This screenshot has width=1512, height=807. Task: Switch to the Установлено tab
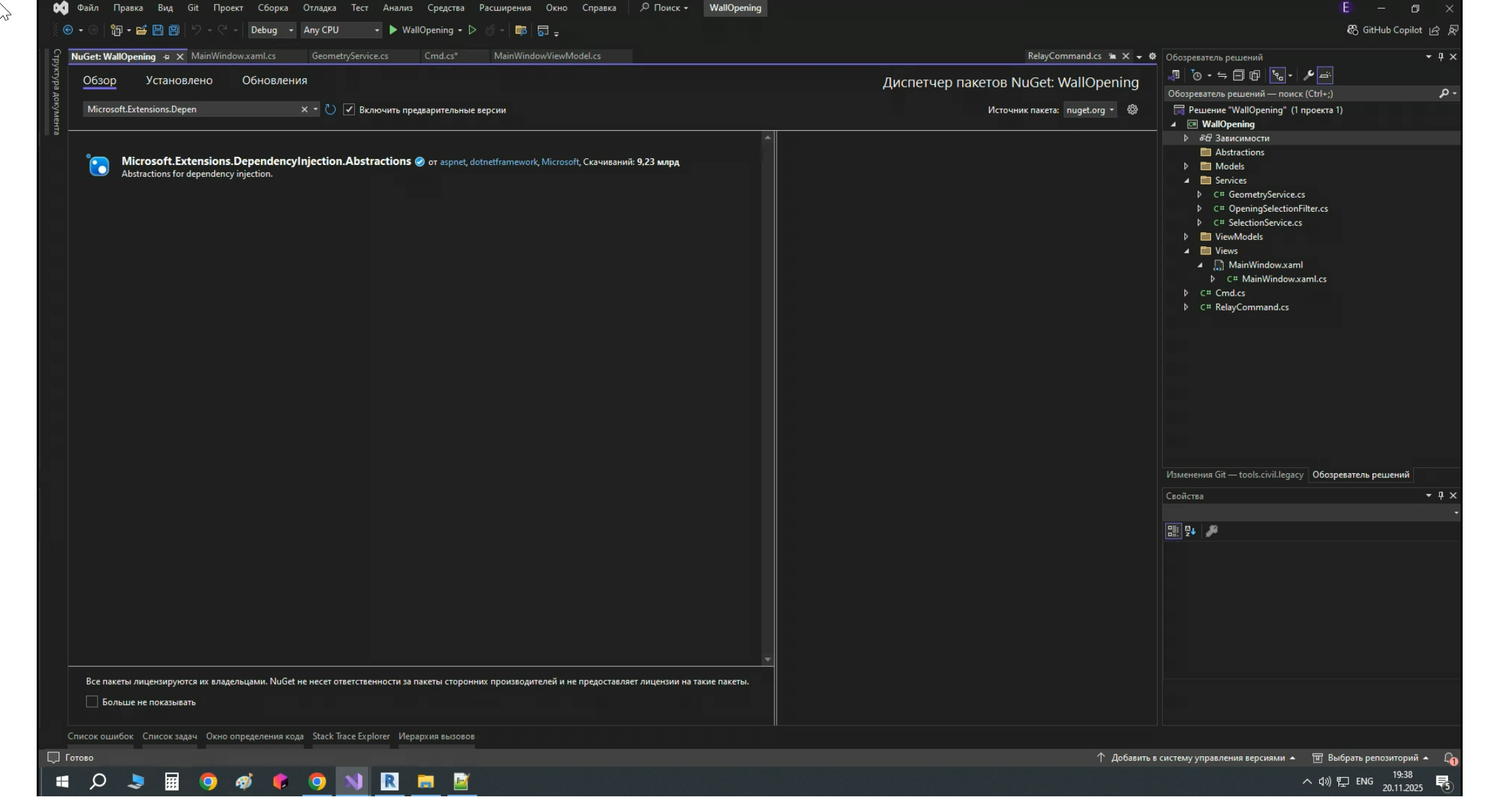179,80
